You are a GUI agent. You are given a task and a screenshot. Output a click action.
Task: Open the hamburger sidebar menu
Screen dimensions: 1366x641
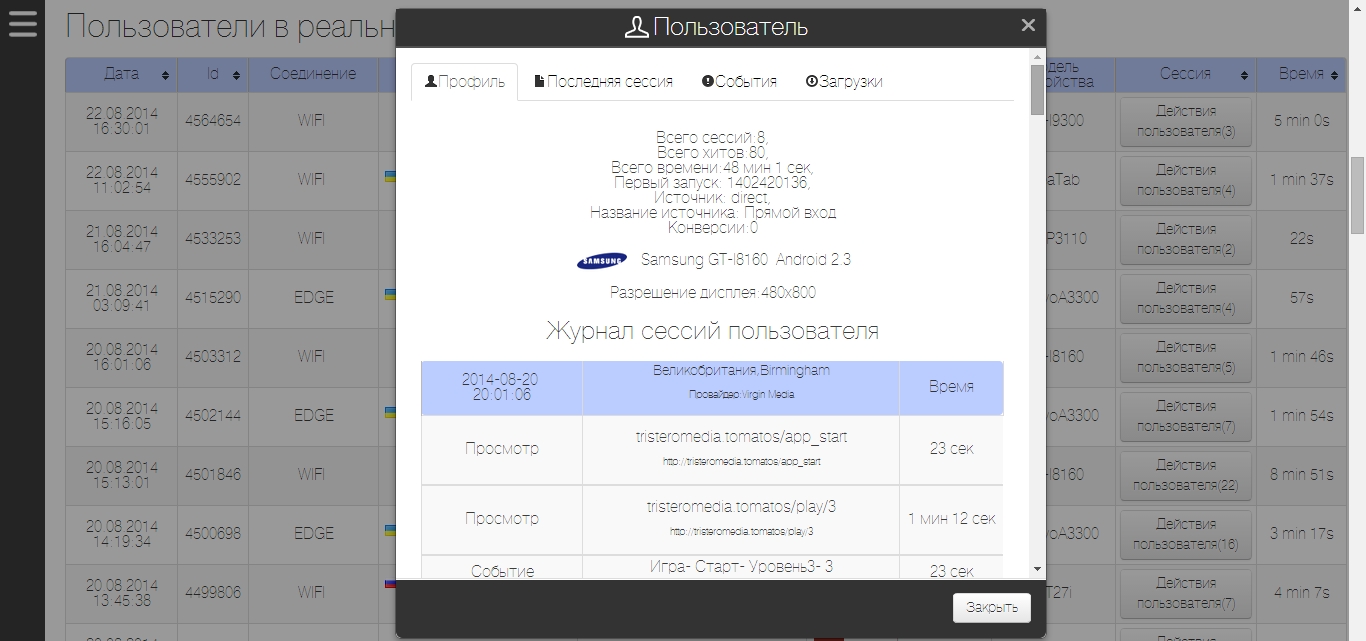point(22,23)
